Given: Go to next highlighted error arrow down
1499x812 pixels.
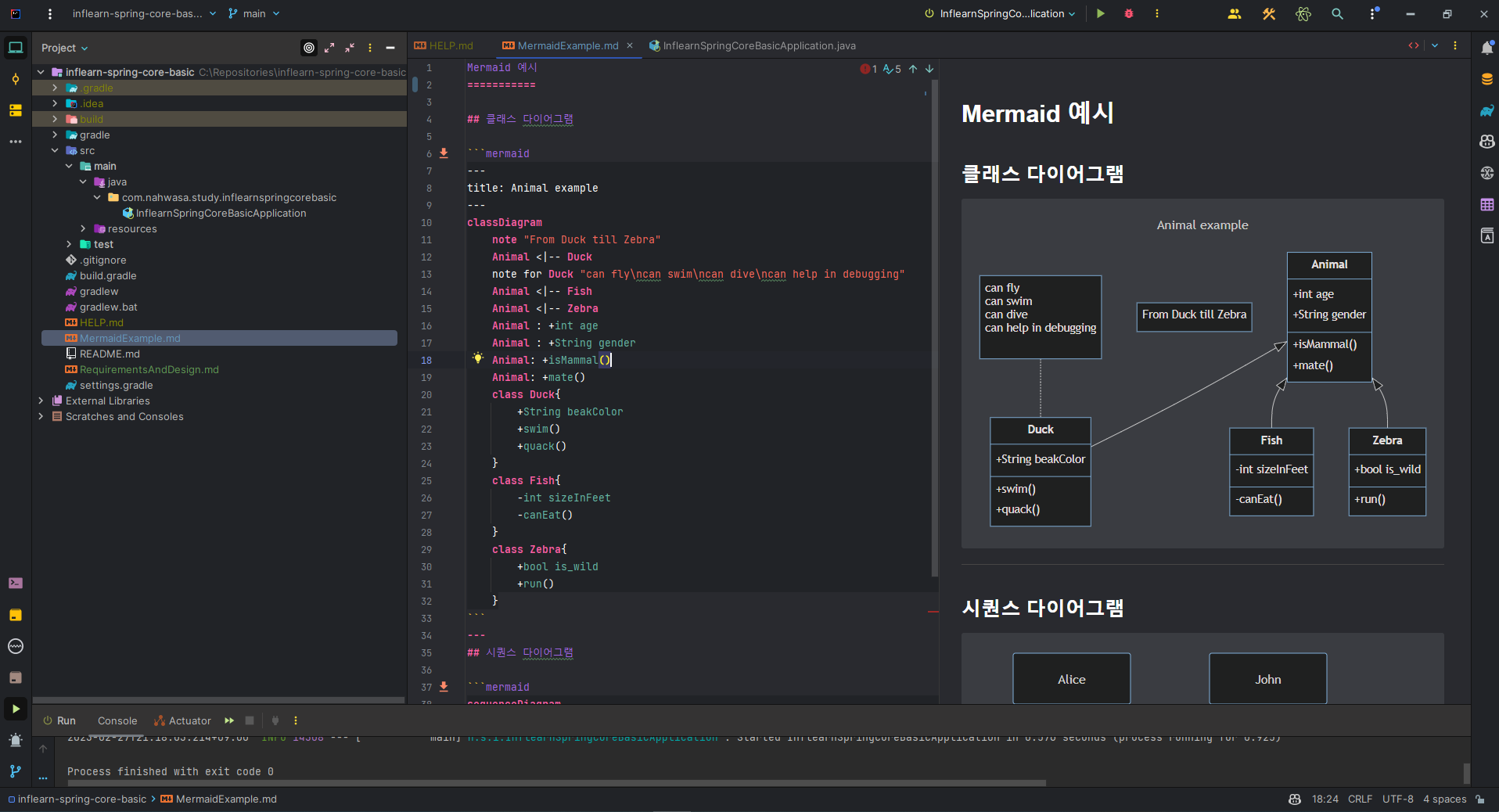Looking at the screenshot, I should (x=929, y=69).
